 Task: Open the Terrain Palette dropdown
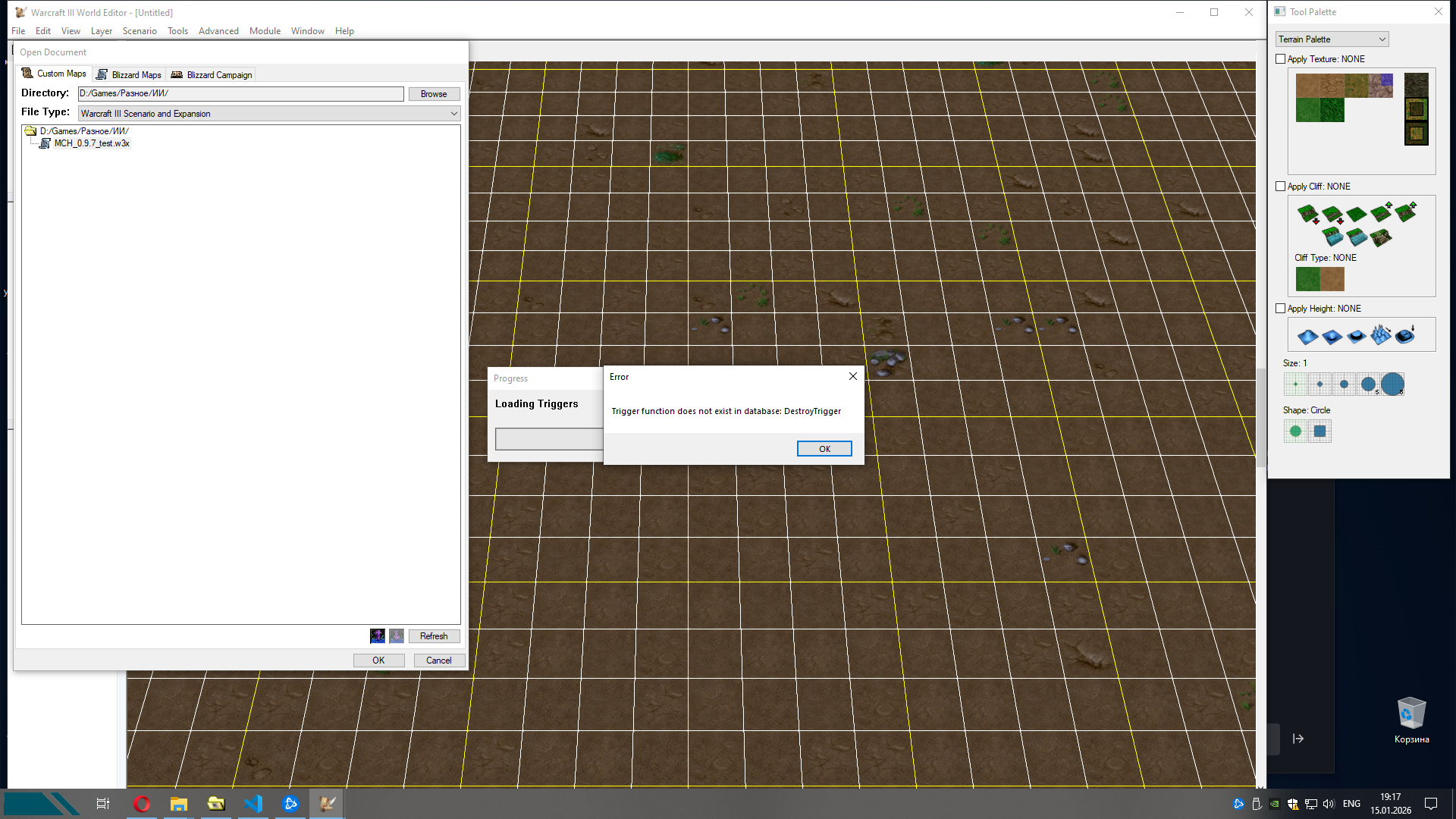pyautogui.click(x=1332, y=39)
